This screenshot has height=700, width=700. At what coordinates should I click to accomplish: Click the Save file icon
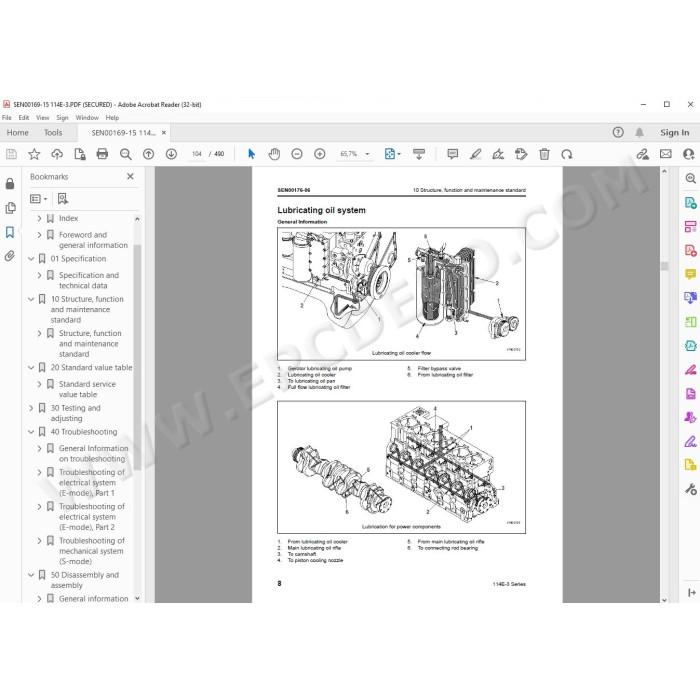click(x=11, y=154)
